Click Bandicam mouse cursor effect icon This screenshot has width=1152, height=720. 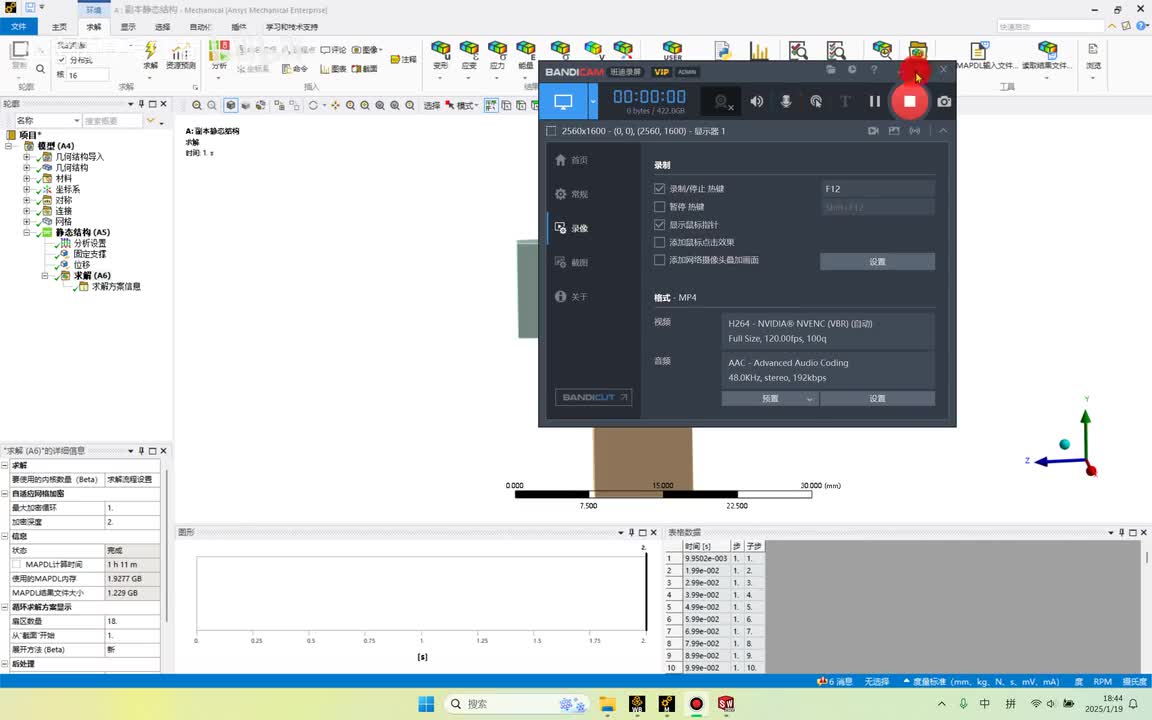pyautogui.click(x=816, y=101)
